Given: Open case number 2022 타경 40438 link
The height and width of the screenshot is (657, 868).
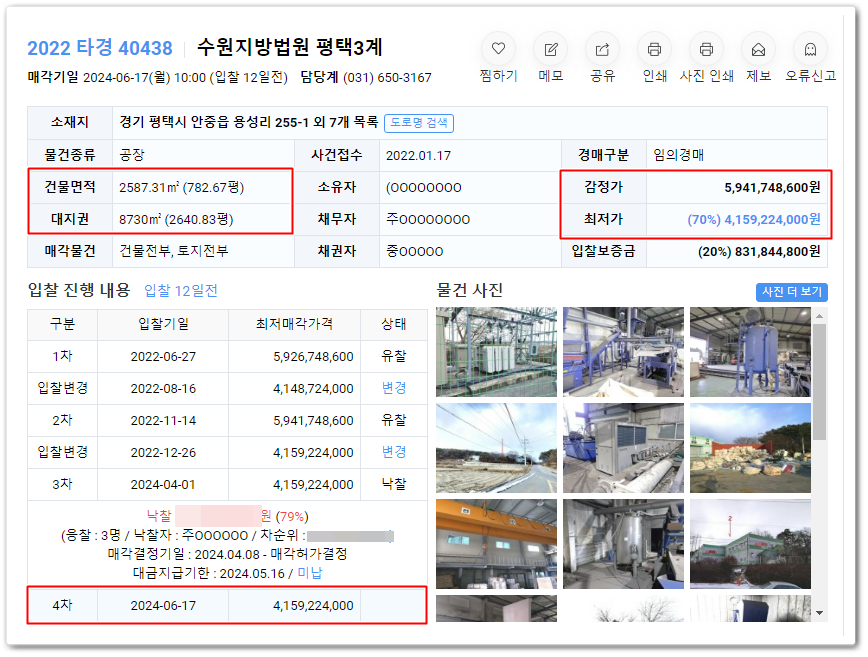Looking at the screenshot, I should [100, 48].
